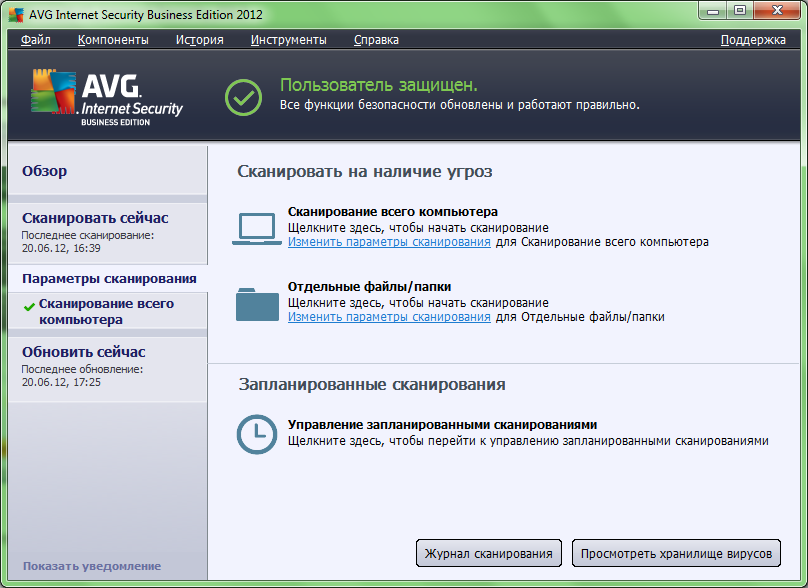Open Управление запланированными сканированиями
This screenshot has height=588, width=808.
(442, 425)
